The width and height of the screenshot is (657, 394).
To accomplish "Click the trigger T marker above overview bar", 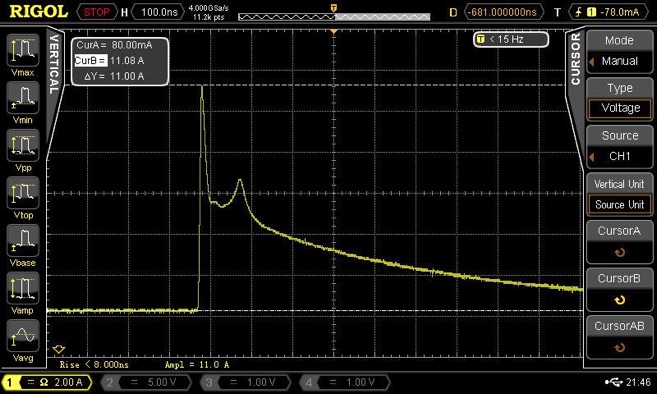I will pos(334,8).
